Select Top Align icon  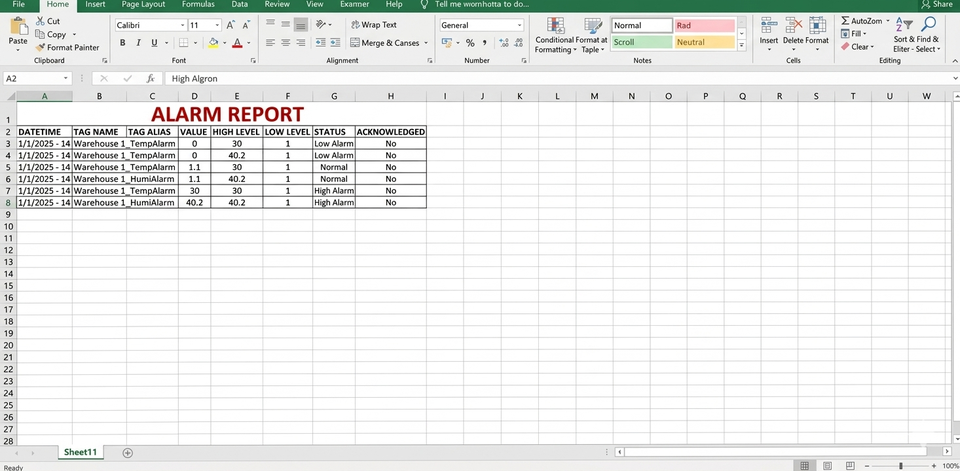coord(270,24)
